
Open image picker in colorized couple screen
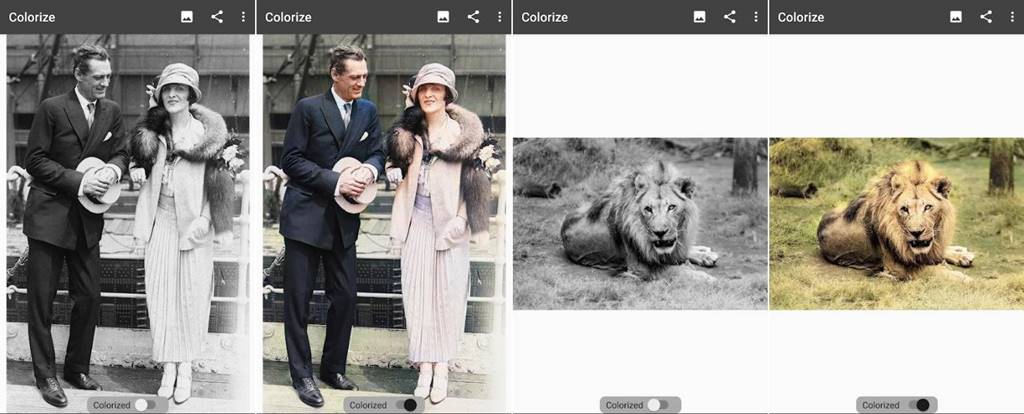(443, 17)
